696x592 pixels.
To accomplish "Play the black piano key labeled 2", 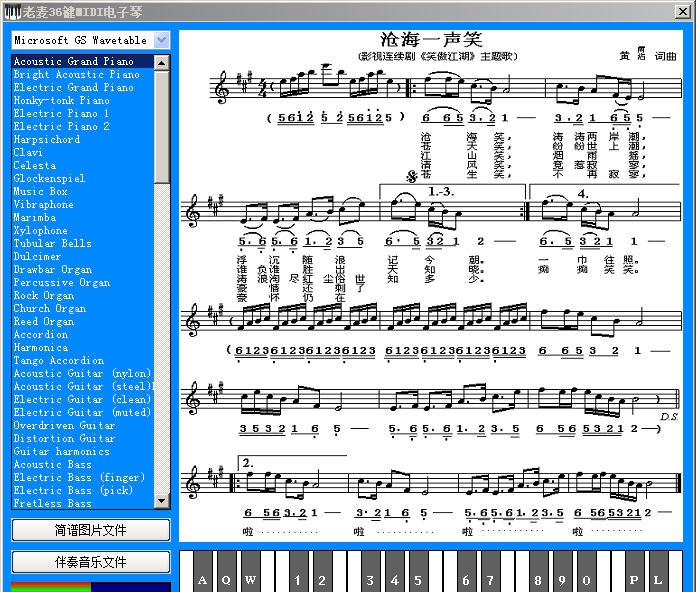I will [x=322, y=571].
